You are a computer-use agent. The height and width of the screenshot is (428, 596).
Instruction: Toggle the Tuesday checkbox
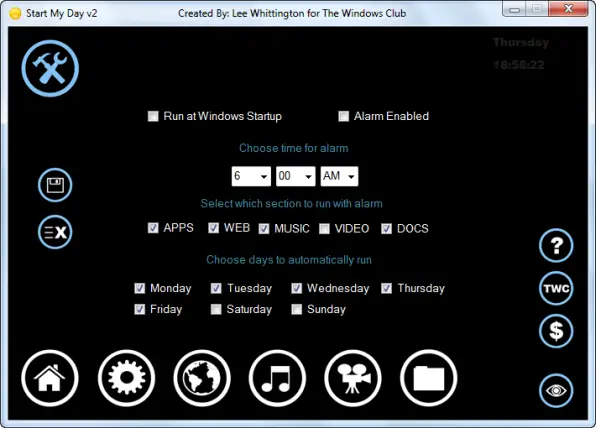(x=216, y=288)
